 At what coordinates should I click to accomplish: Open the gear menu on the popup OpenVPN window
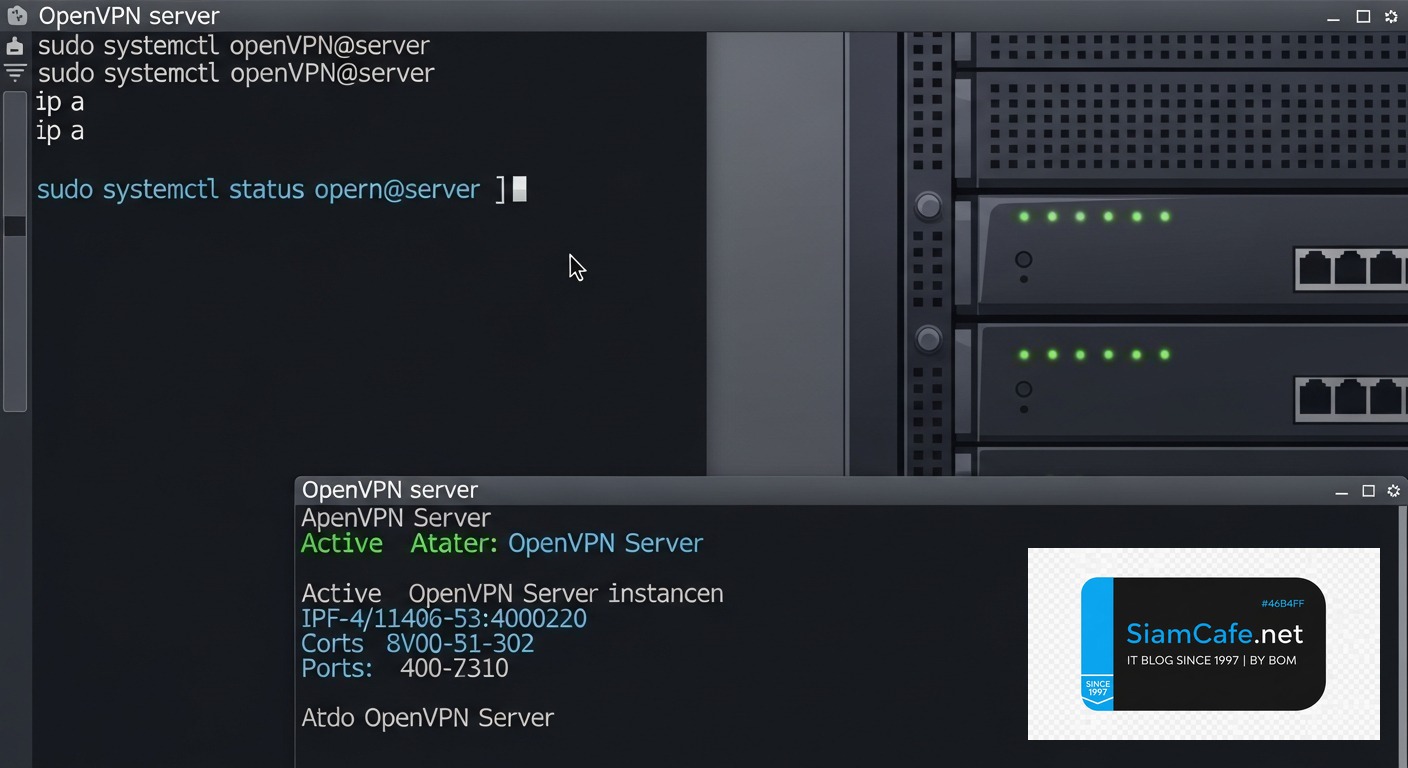click(x=1394, y=491)
